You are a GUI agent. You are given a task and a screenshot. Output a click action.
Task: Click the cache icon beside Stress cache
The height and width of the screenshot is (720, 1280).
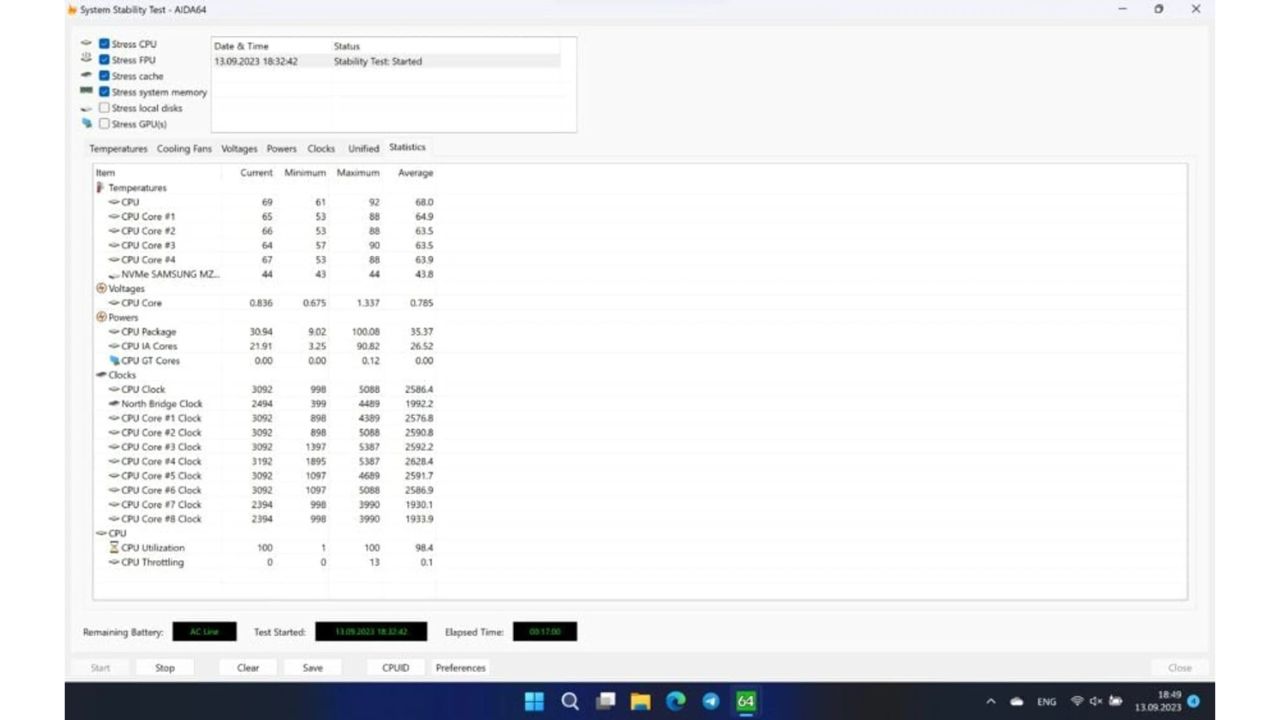tap(85, 75)
